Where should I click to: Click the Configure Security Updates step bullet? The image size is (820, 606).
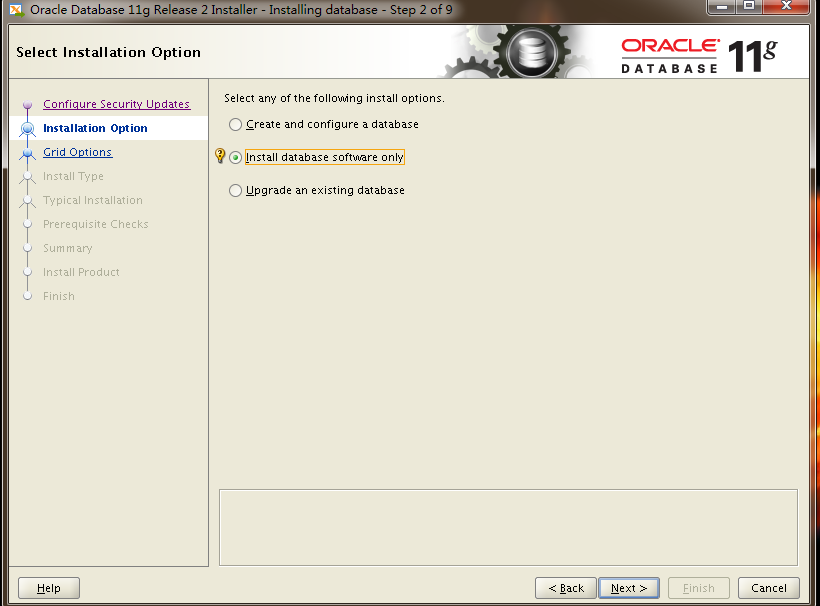click(x=28, y=105)
